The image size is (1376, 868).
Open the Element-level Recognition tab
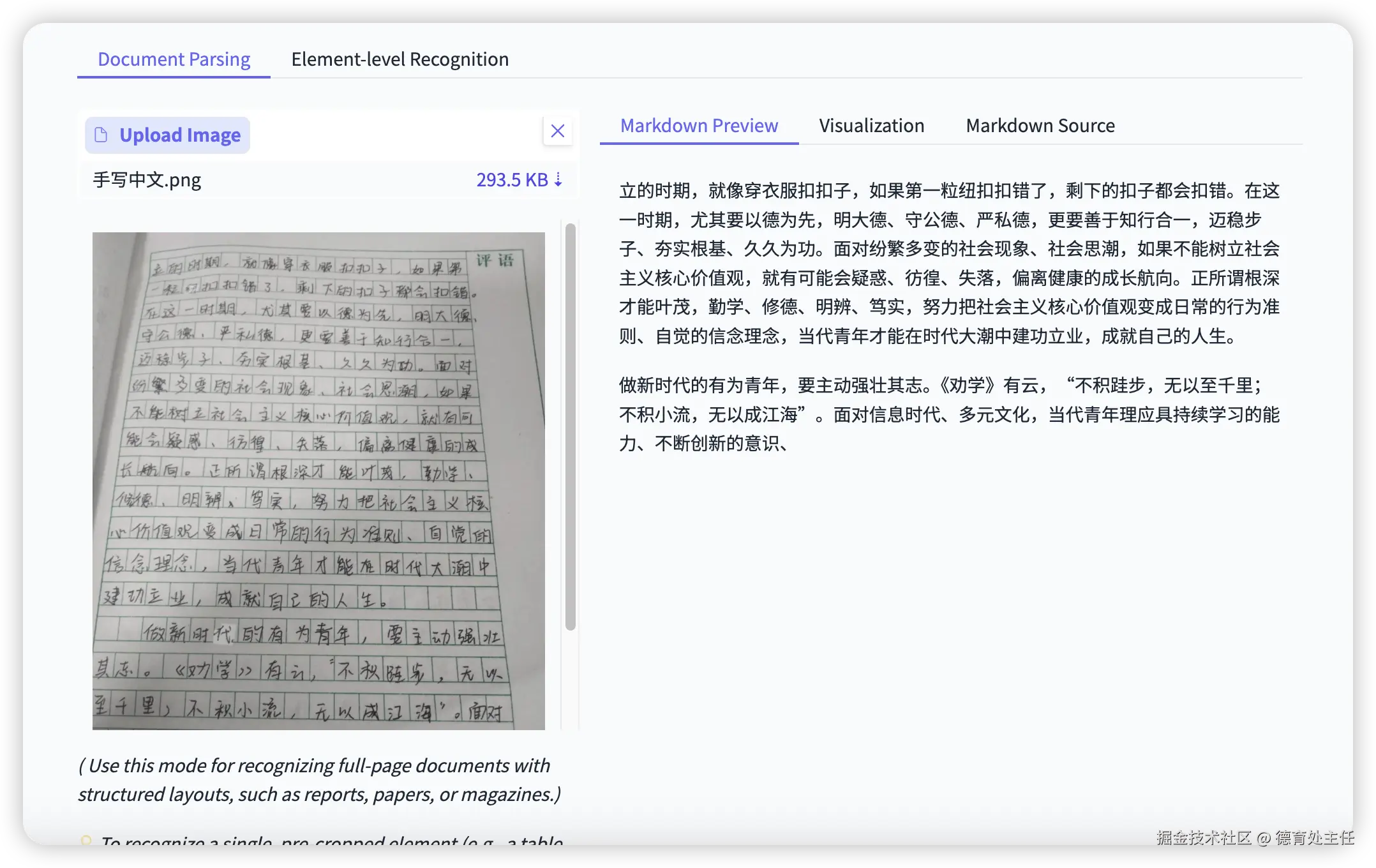tap(400, 59)
